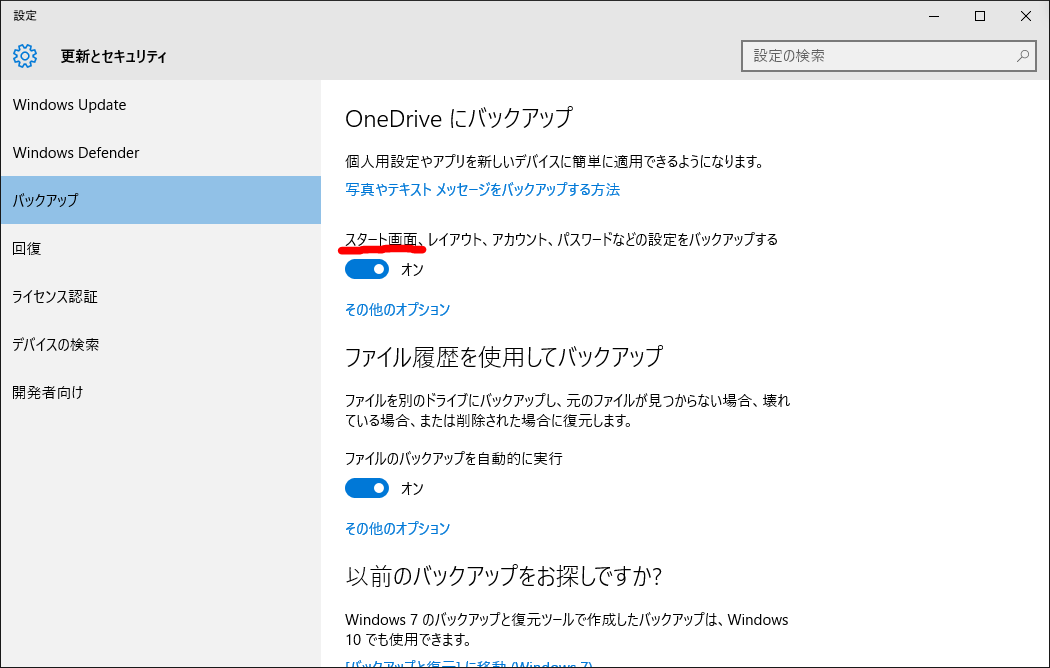Click the ファイル履歴を使用してバックアップ heading

coord(504,357)
